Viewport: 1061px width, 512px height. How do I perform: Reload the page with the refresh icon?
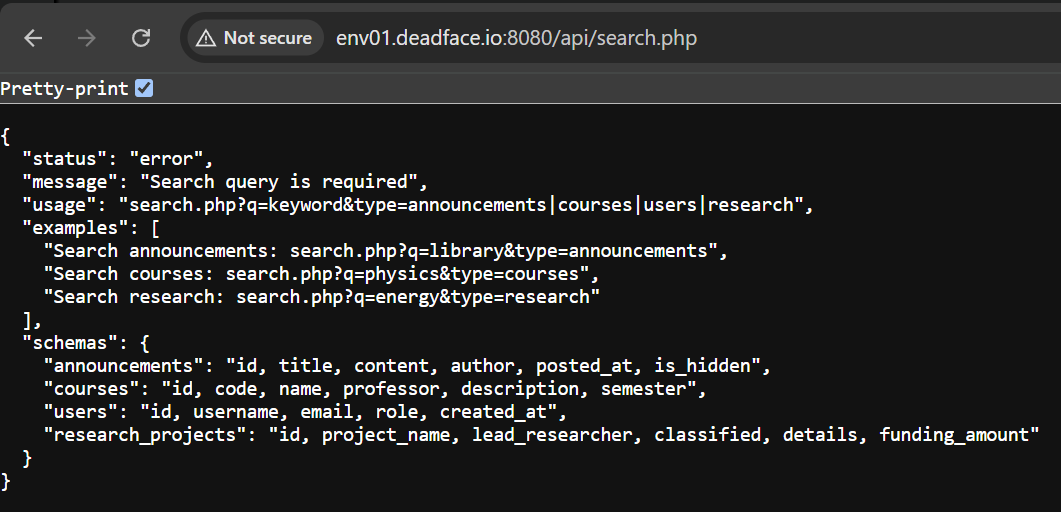141,38
